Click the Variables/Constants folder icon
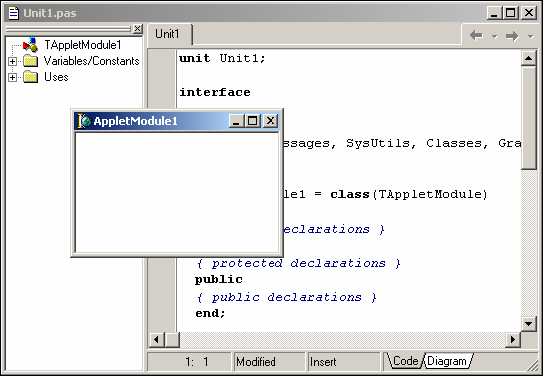The height and width of the screenshot is (376, 543). [30, 61]
